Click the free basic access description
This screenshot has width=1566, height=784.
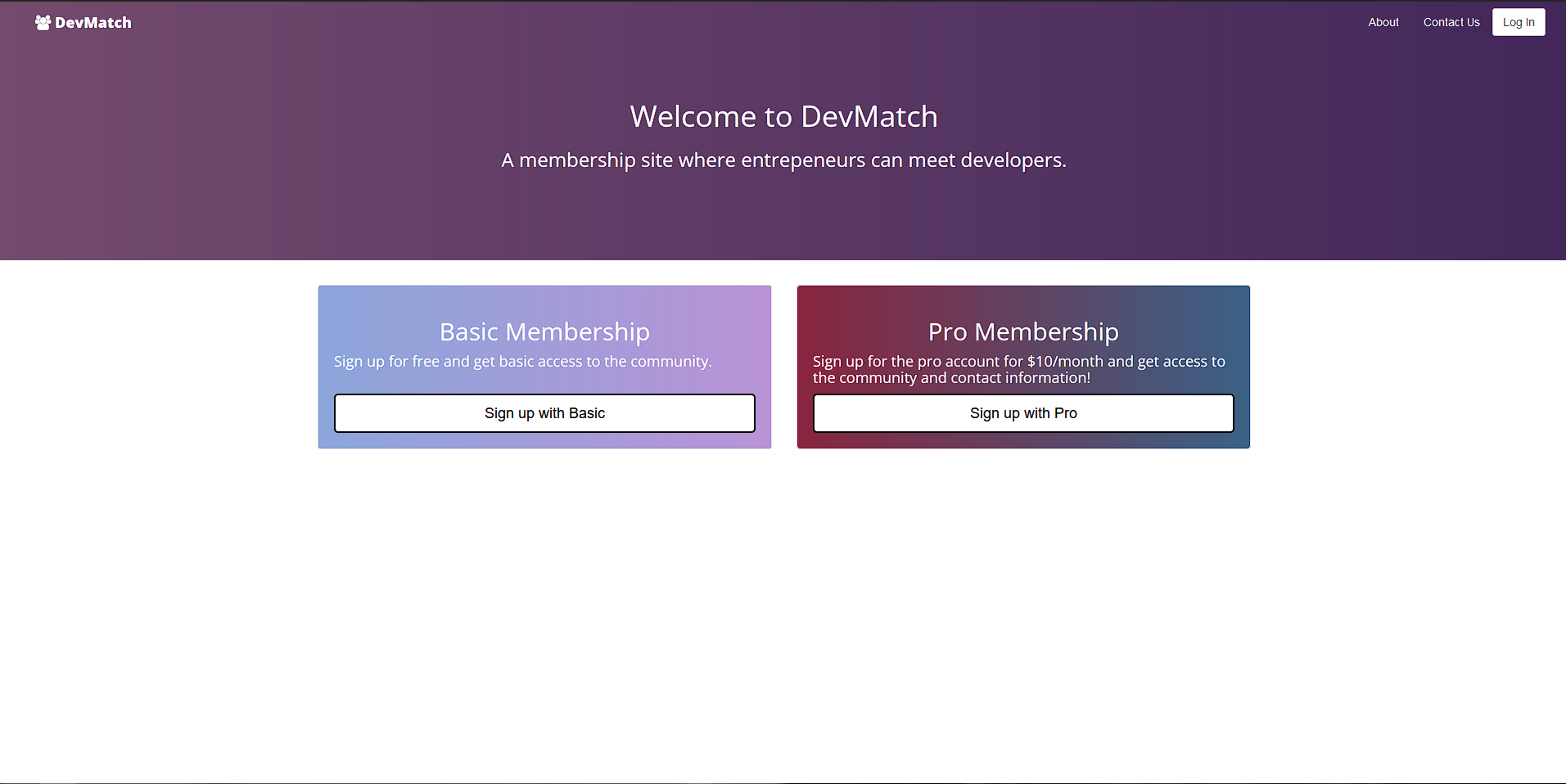[x=523, y=361]
